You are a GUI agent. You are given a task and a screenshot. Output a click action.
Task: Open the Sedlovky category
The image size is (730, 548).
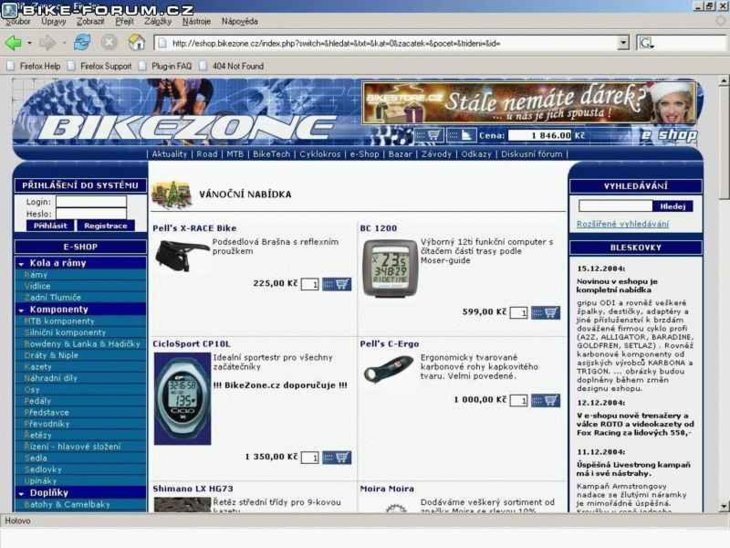point(43,469)
